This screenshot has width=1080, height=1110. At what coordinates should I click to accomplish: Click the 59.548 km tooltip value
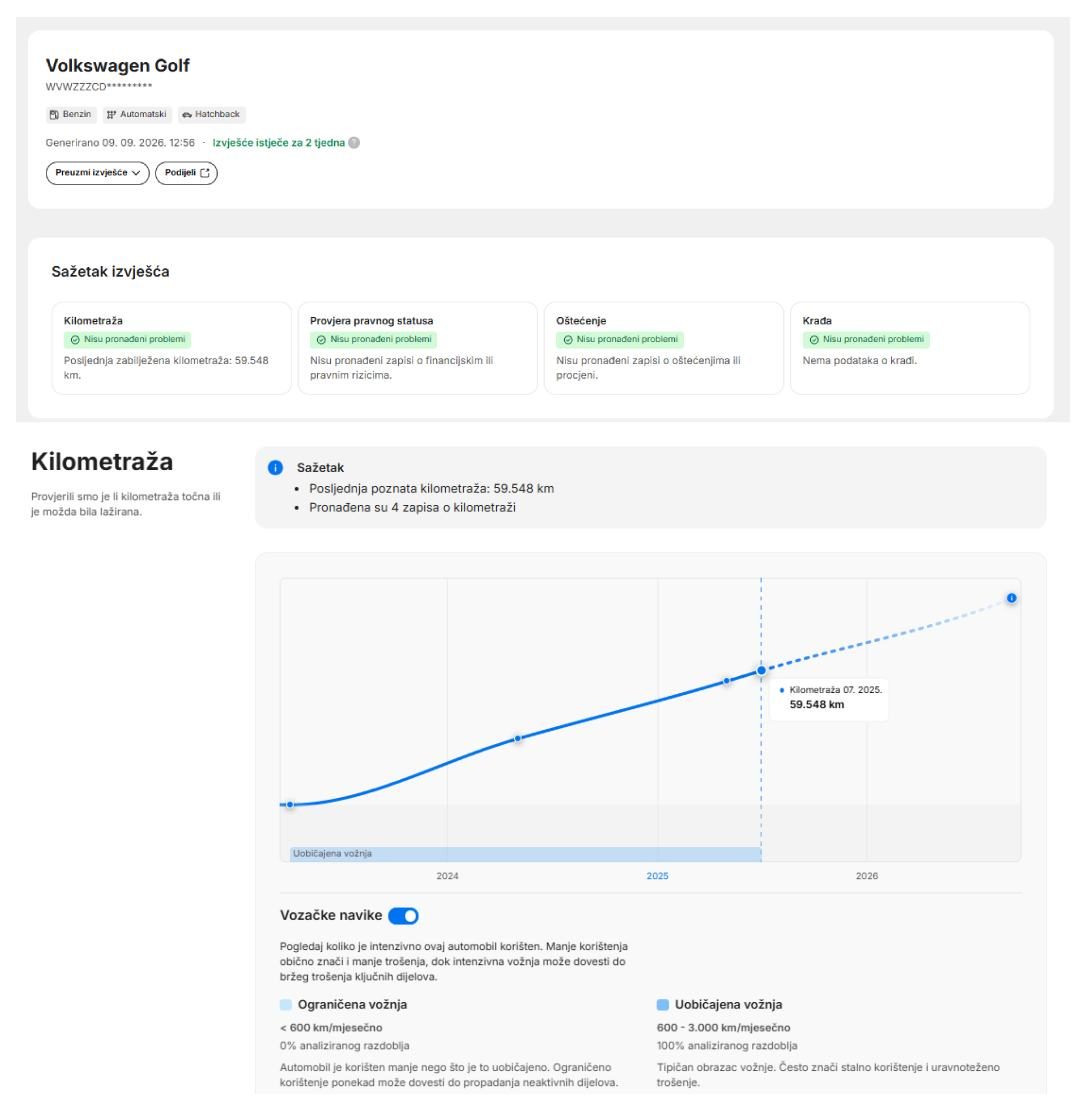click(817, 704)
